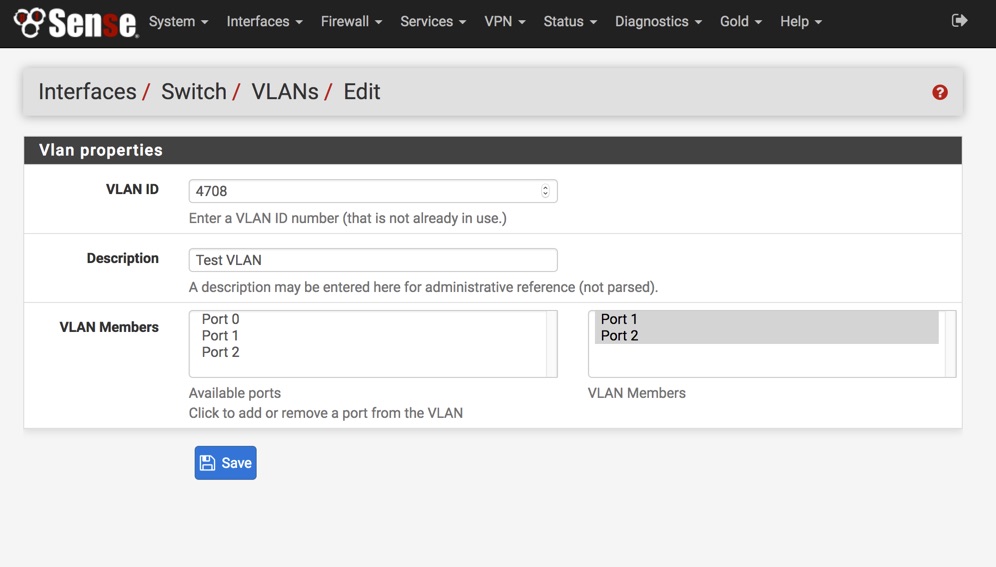Click the Save button with floppy icon
The width and height of the screenshot is (996, 567).
click(225, 463)
